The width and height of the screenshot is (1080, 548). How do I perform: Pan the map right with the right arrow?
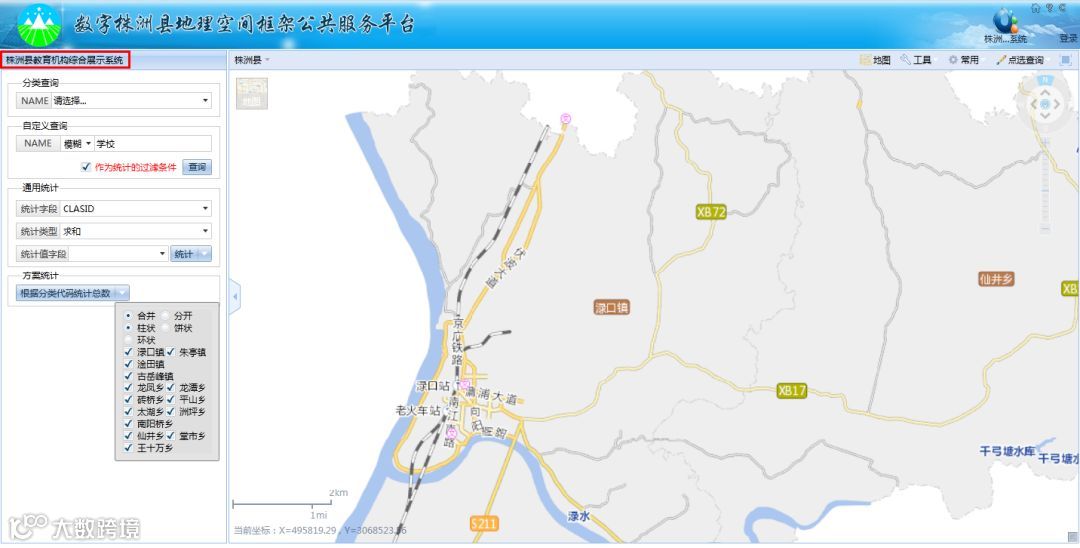coord(1057,104)
